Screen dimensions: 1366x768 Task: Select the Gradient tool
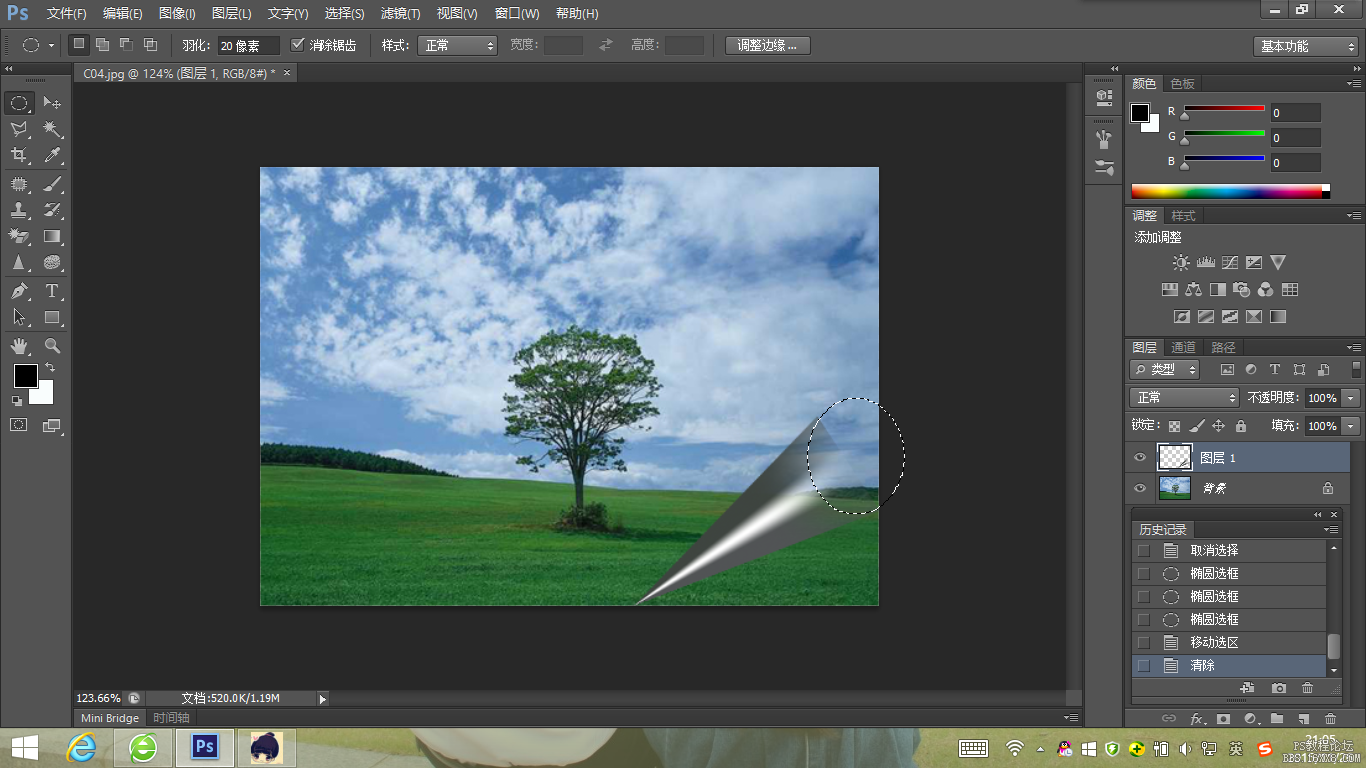click(52, 236)
